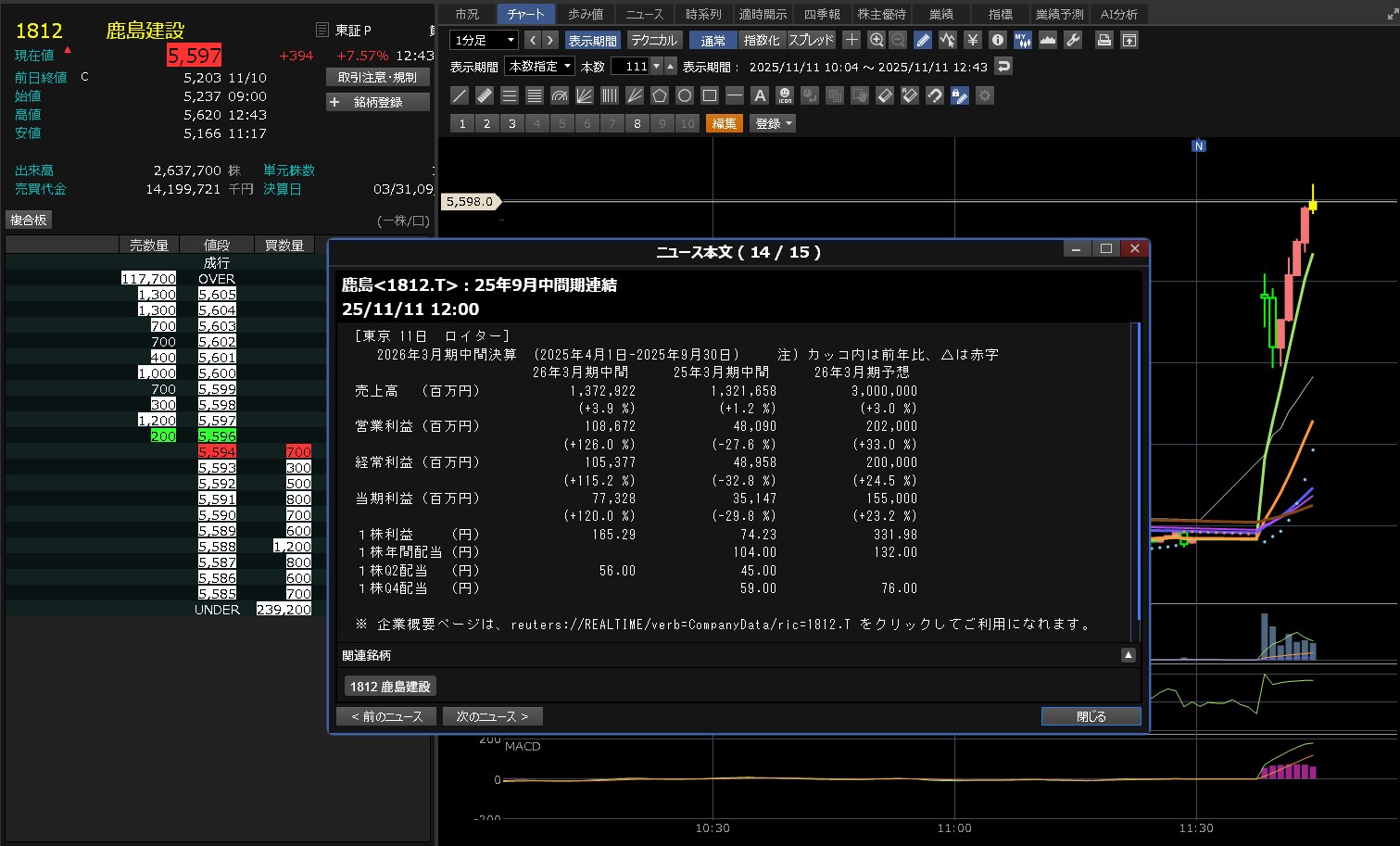Open the 本数指定 display period dropdown
The image size is (1400, 846).
coord(540,67)
